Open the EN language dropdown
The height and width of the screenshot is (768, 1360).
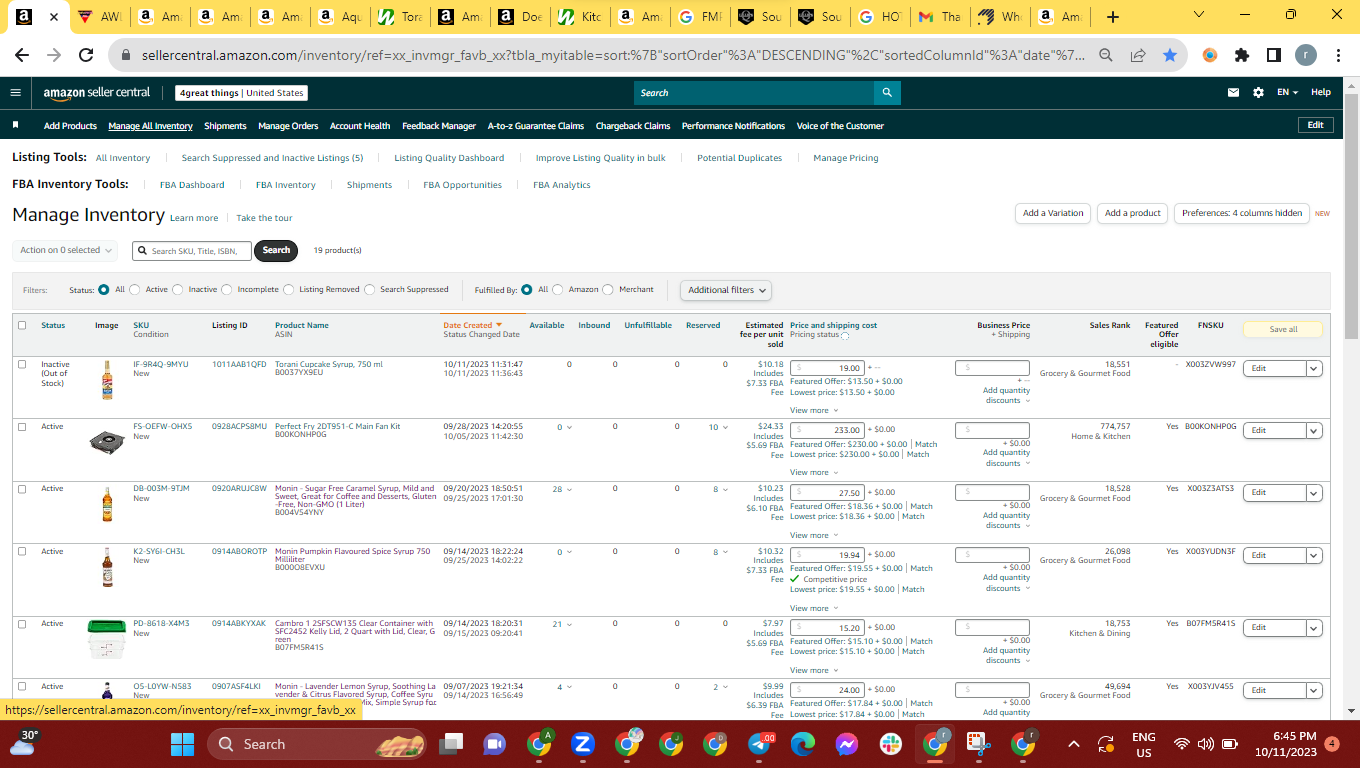(x=1287, y=92)
